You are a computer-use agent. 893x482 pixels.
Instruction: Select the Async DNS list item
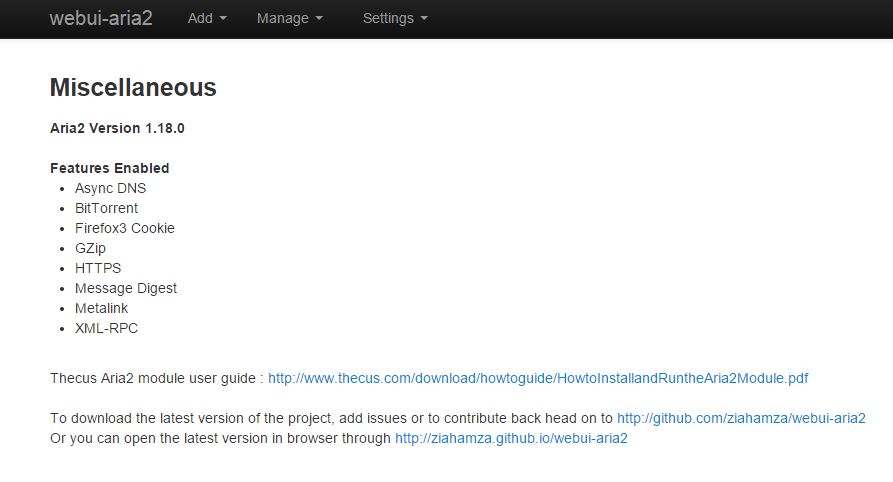point(110,188)
